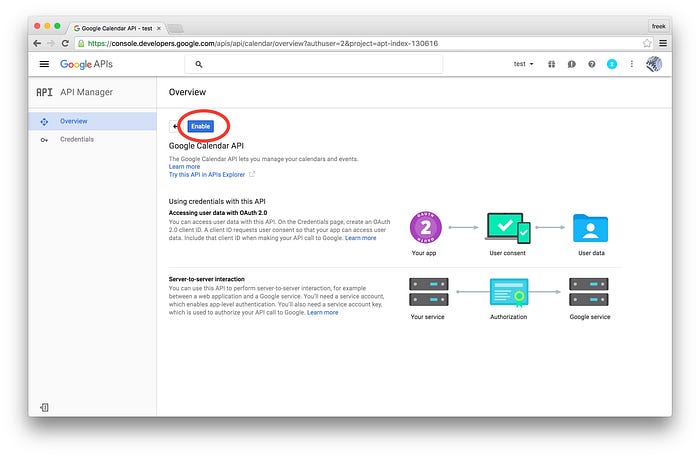Open Learn more in OAuth 2.0 paragraph
Image resolution: width=700 pixels, height=457 pixels.
tap(360, 238)
